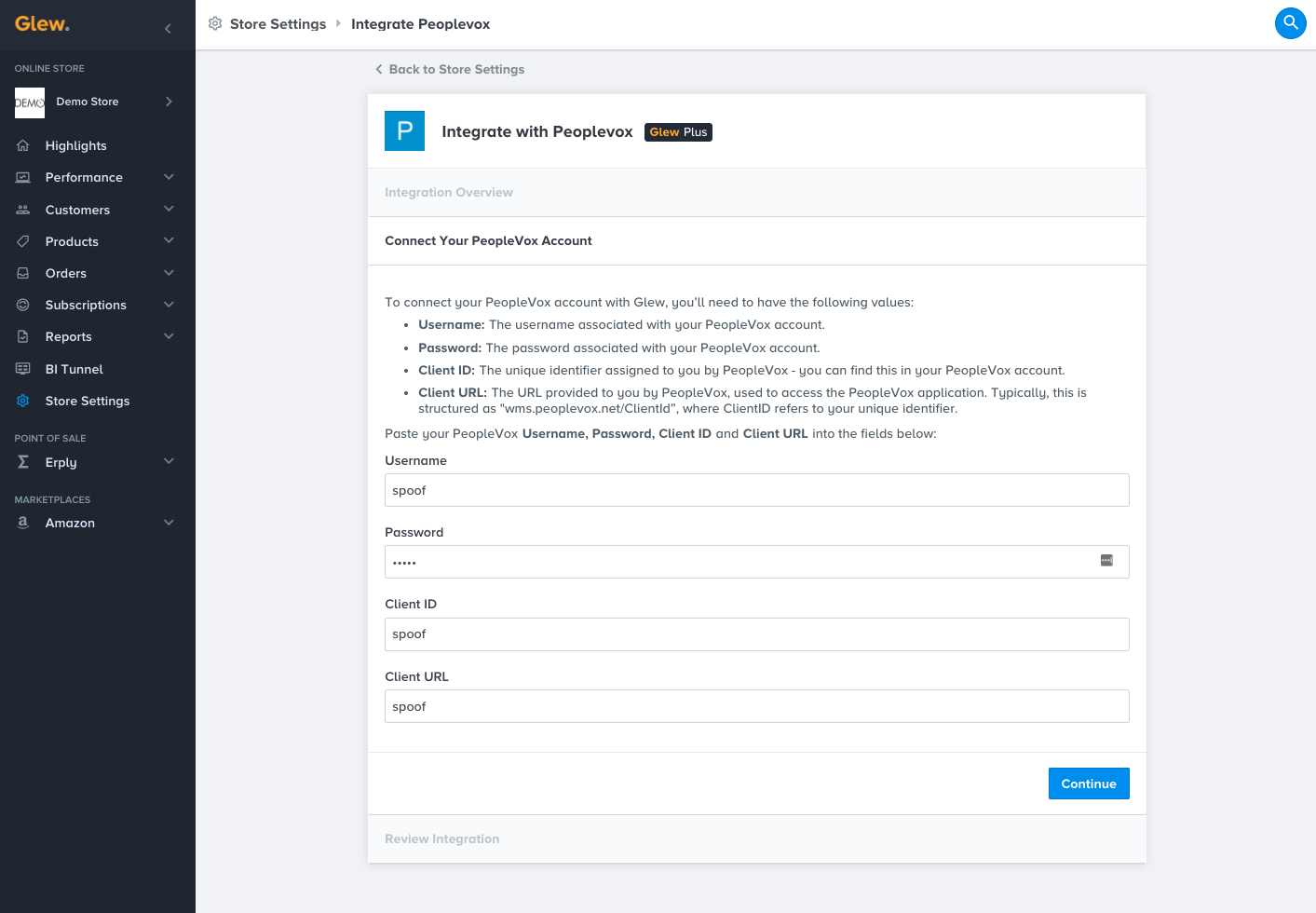This screenshot has height=913, width=1316.
Task: Expand the Subscriptions menu chevron
Action: click(x=169, y=305)
